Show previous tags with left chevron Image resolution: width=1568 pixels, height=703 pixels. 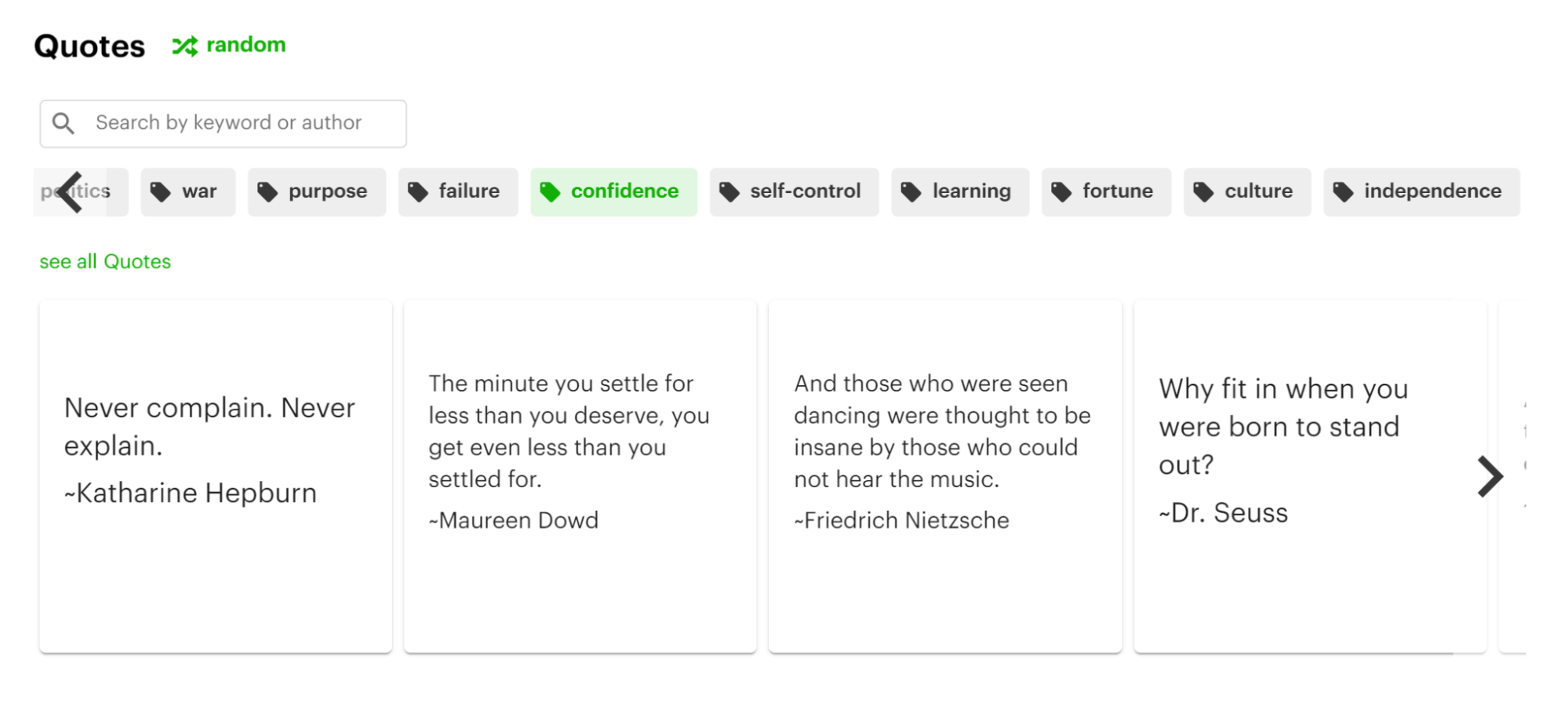pyautogui.click(x=71, y=191)
